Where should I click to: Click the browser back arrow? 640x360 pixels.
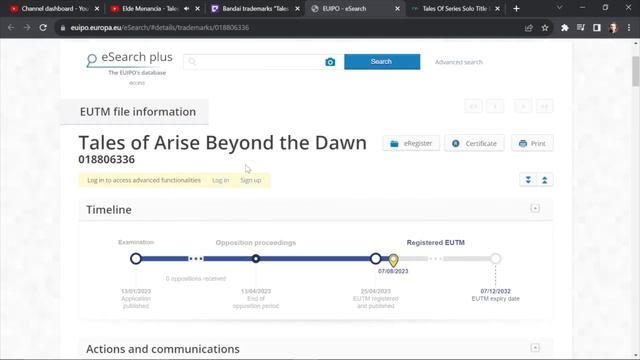pyautogui.click(x=11, y=27)
